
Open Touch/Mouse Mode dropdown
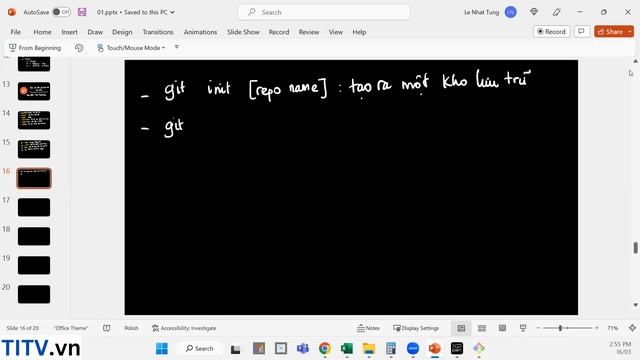tap(131, 48)
